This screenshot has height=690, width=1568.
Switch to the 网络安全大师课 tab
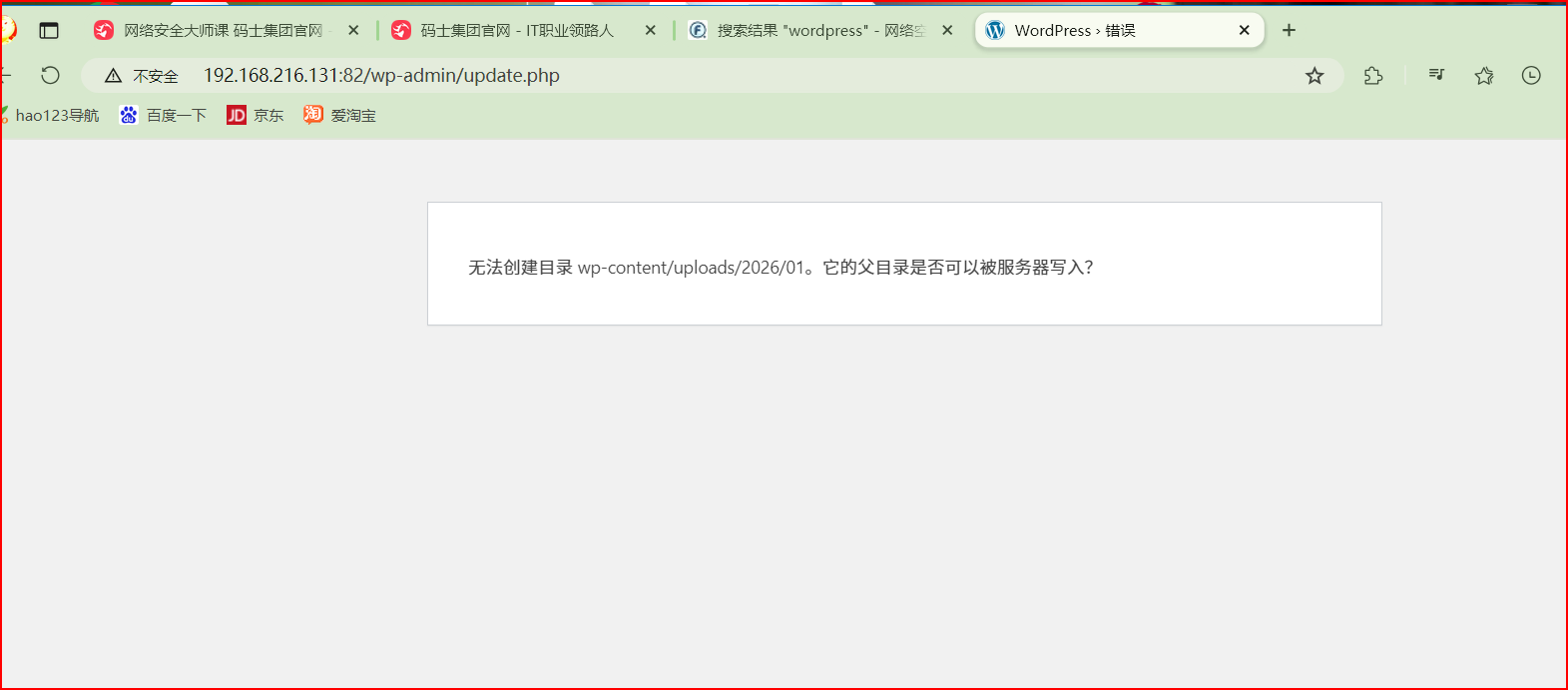222,31
